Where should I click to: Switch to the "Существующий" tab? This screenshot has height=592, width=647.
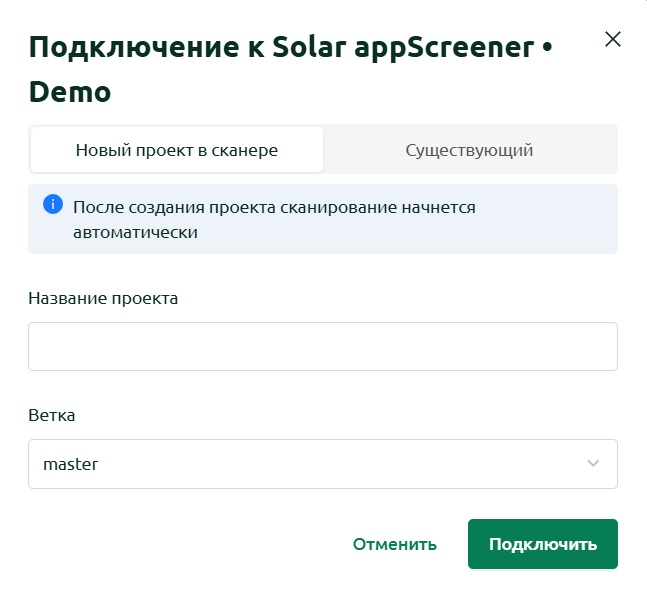tap(469, 150)
